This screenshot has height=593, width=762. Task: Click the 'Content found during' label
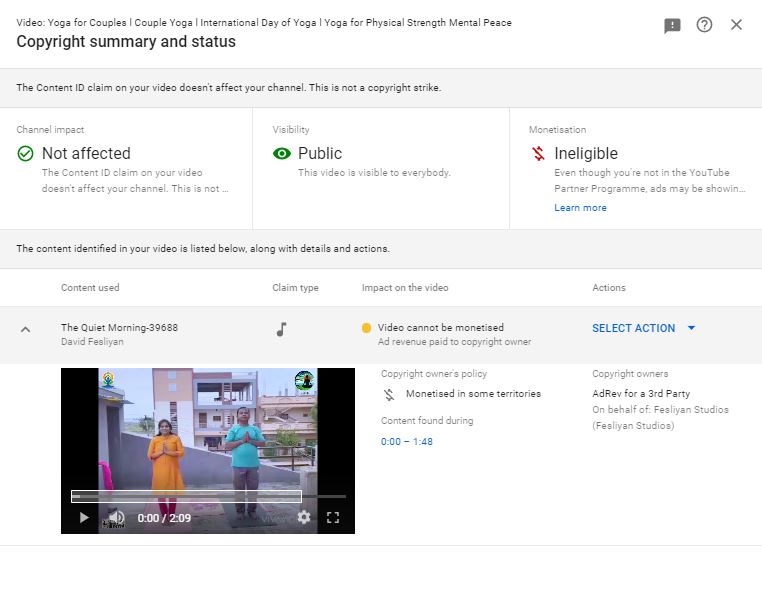pos(427,421)
